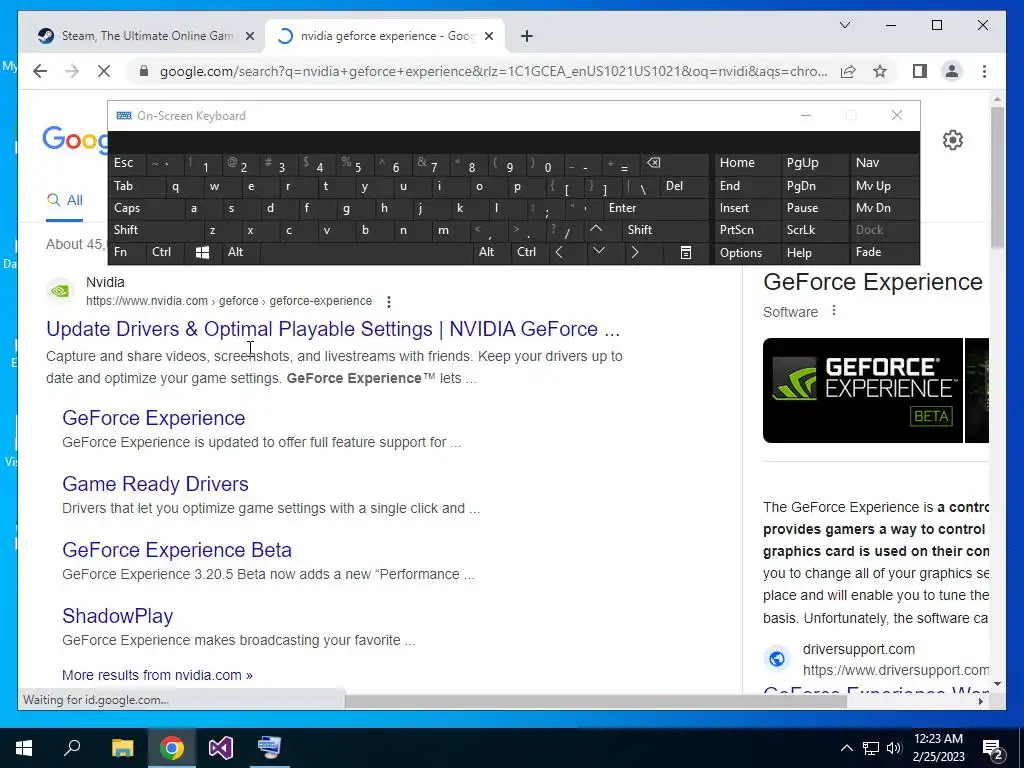Toggle right Shift key on On-Screen Keyboard
Image resolution: width=1024 pixels, height=768 pixels.
point(664,230)
